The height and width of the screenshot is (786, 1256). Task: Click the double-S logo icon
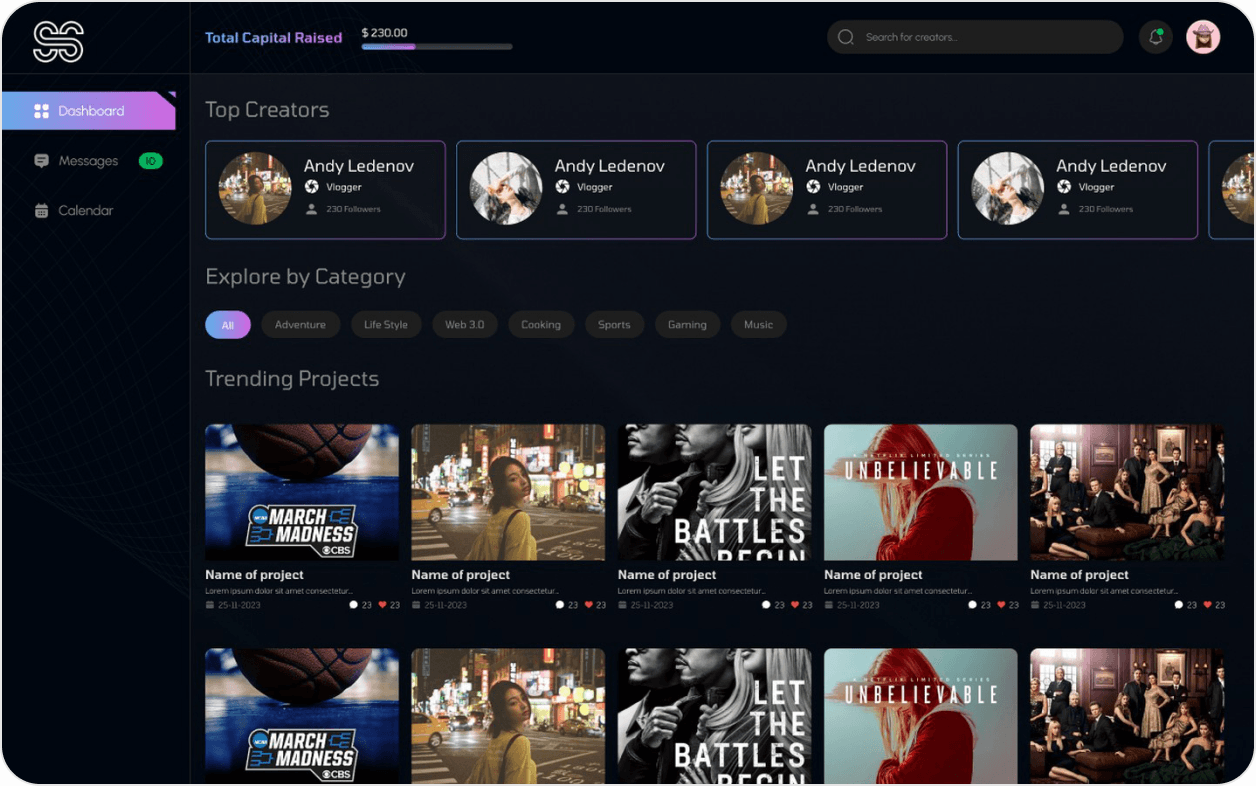coord(58,42)
